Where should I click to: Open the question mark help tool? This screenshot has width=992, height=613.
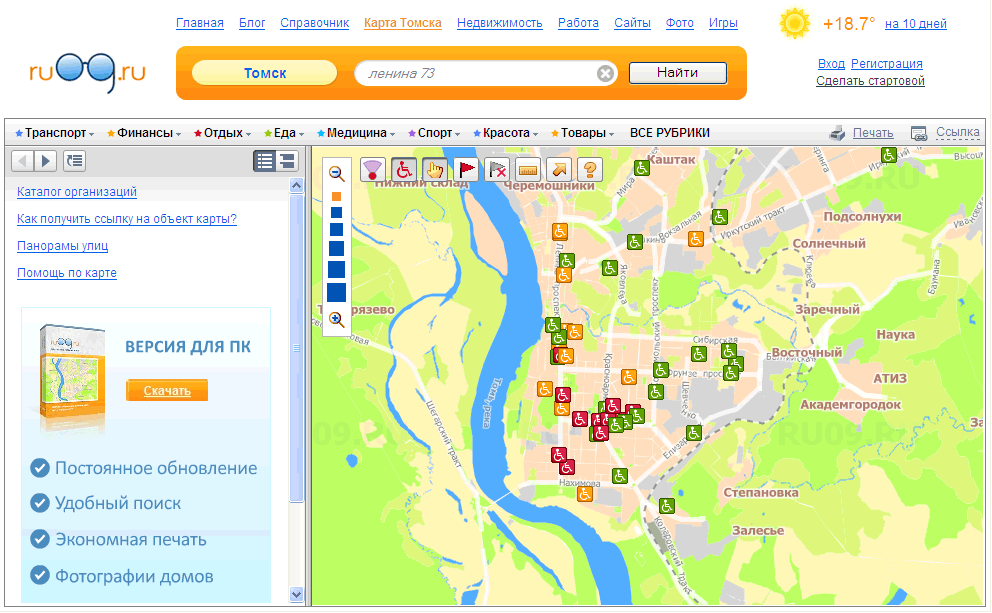(x=590, y=169)
